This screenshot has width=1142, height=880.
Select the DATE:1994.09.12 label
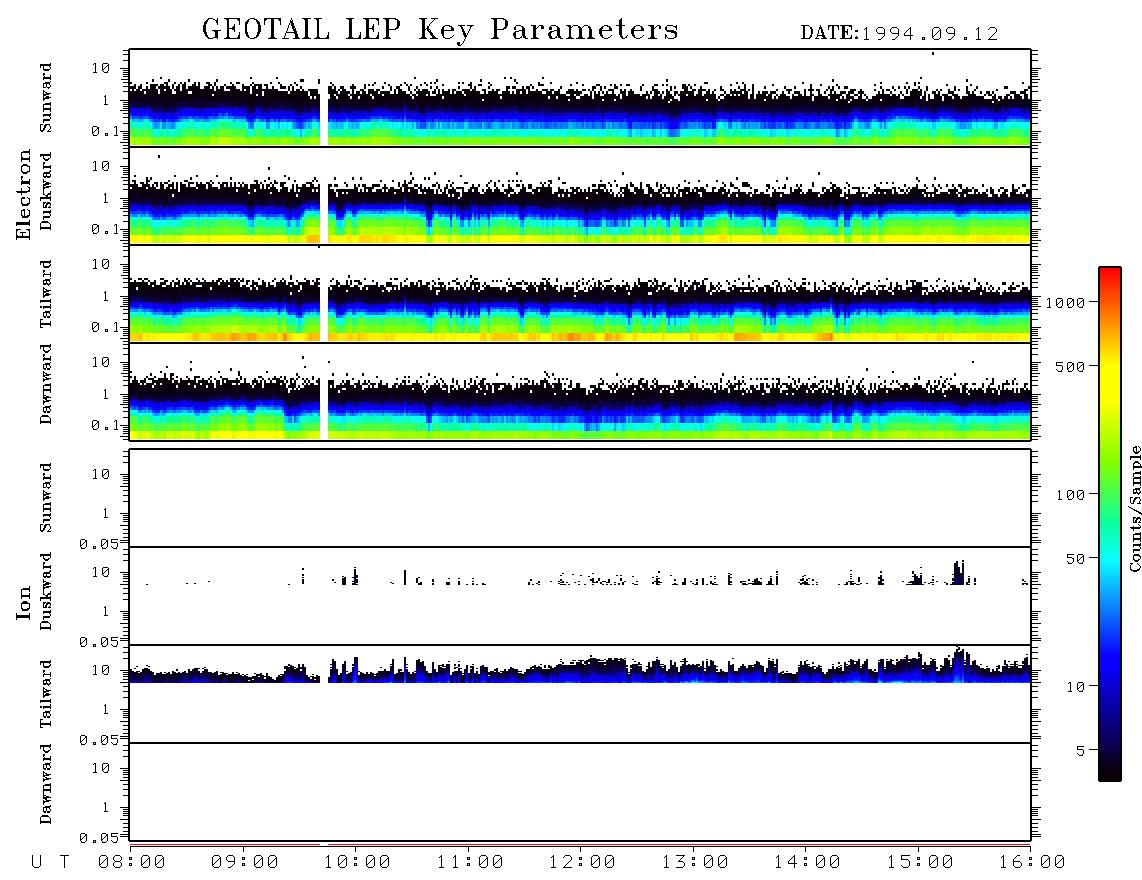(x=899, y=34)
